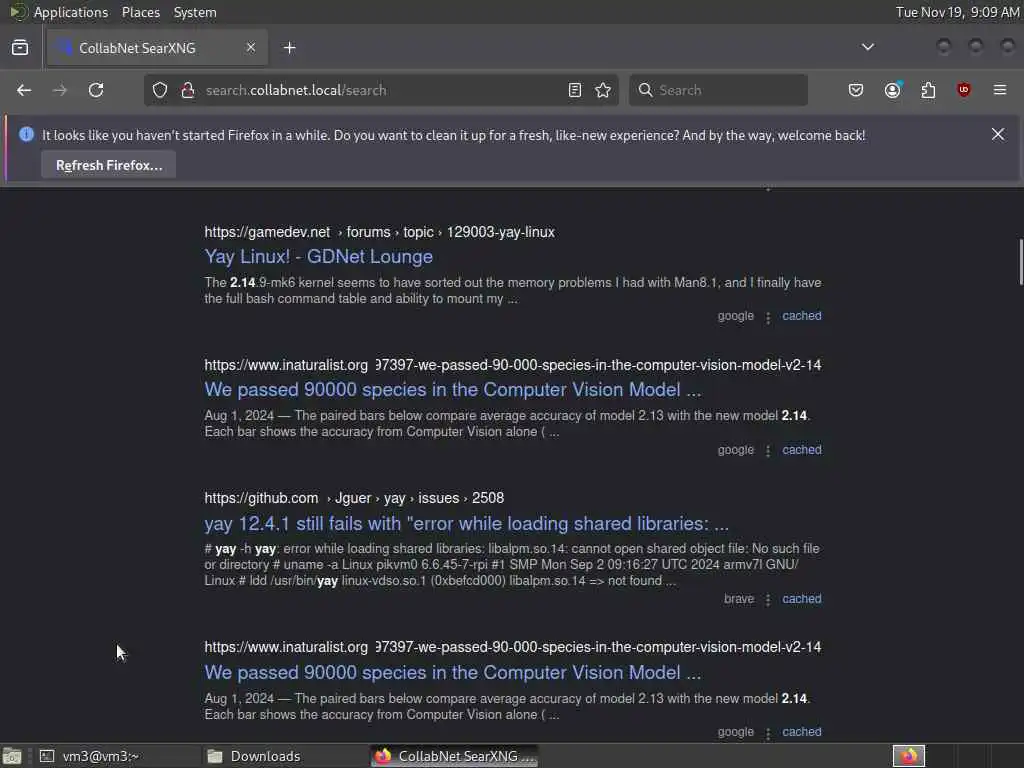
Task: Go back to the previous page
Action: click(x=24, y=90)
